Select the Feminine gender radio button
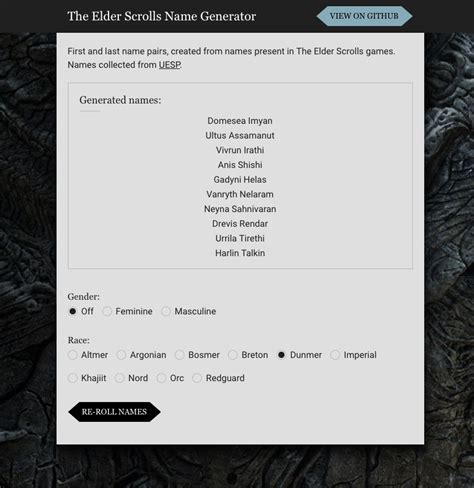The image size is (474, 488). (107, 311)
